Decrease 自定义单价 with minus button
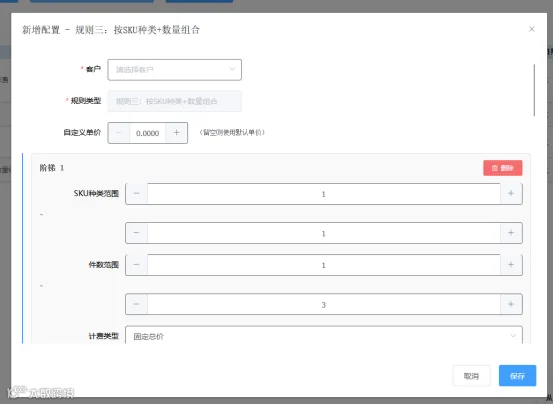The image size is (554, 405). 119,133
